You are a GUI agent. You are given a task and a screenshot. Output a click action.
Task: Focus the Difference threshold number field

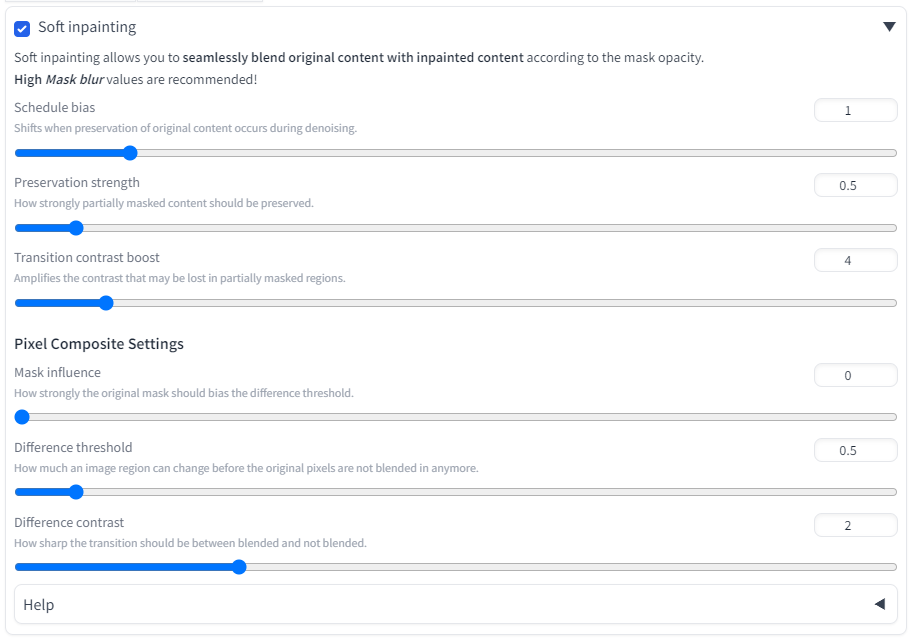point(855,450)
